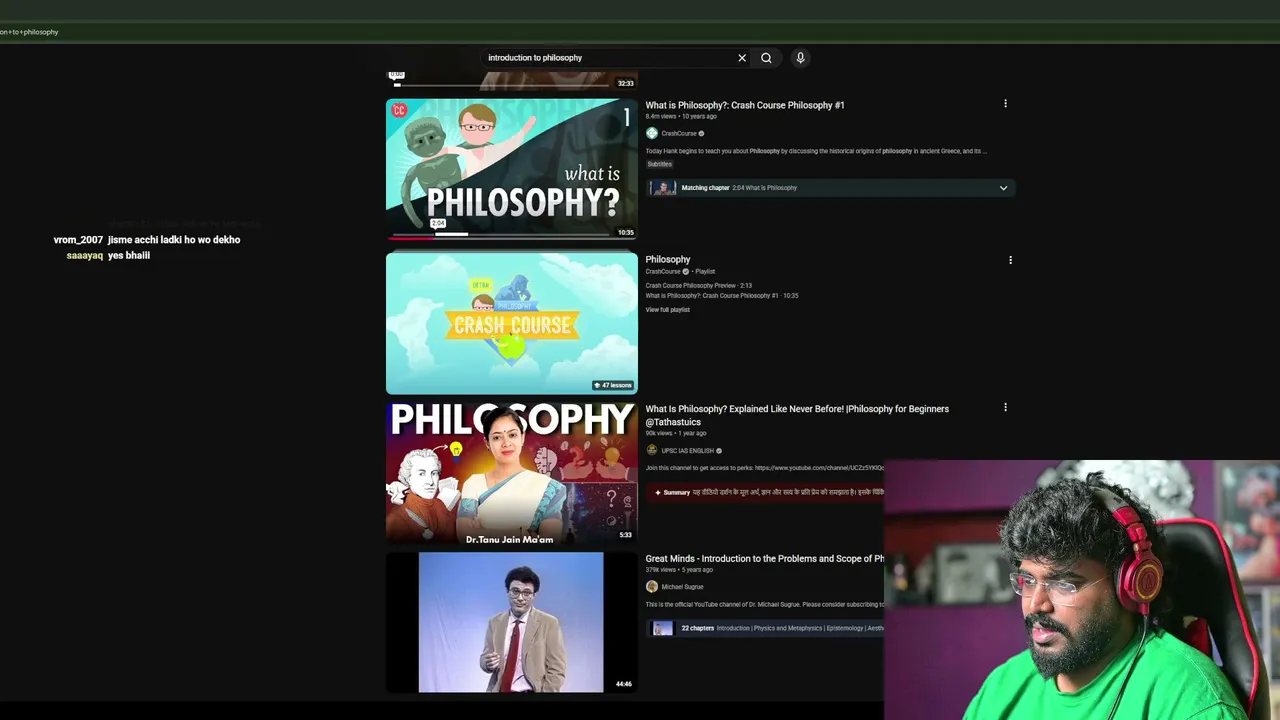Open the three-dot menu for the Philosophy playlist
1280x720 pixels.
[1010, 260]
